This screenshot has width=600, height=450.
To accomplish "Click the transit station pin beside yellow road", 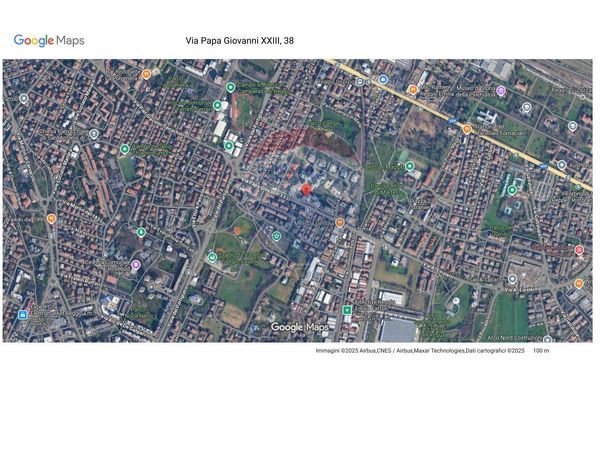I will tap(360, 82).
